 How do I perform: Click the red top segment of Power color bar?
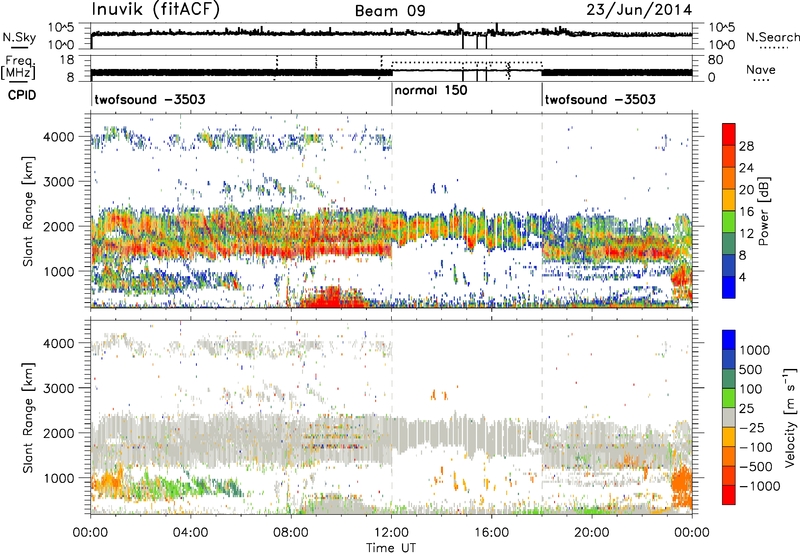(729, 134)
